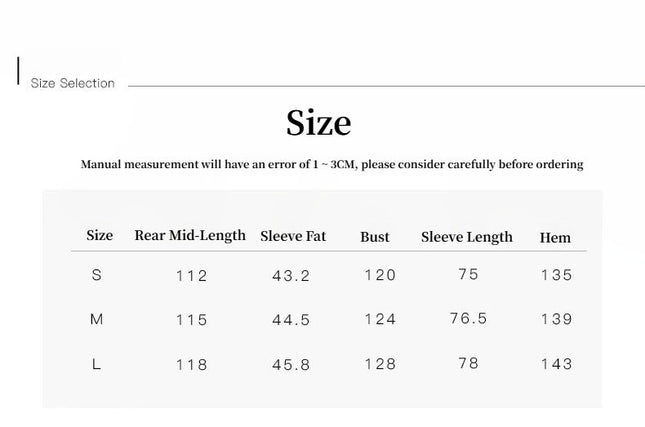Click the 76.5 sleeve length value
Image resolution: width=645 pixels, height=427 pixels.
(468, 319)
